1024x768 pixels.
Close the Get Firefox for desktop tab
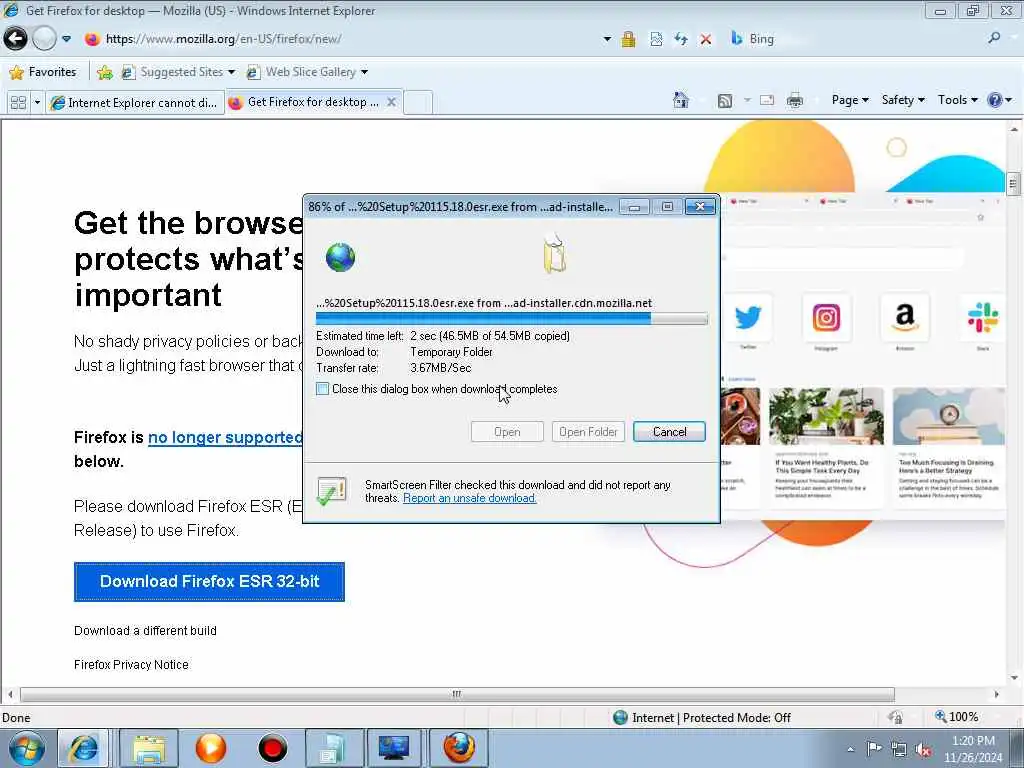[x=391, y=102]
